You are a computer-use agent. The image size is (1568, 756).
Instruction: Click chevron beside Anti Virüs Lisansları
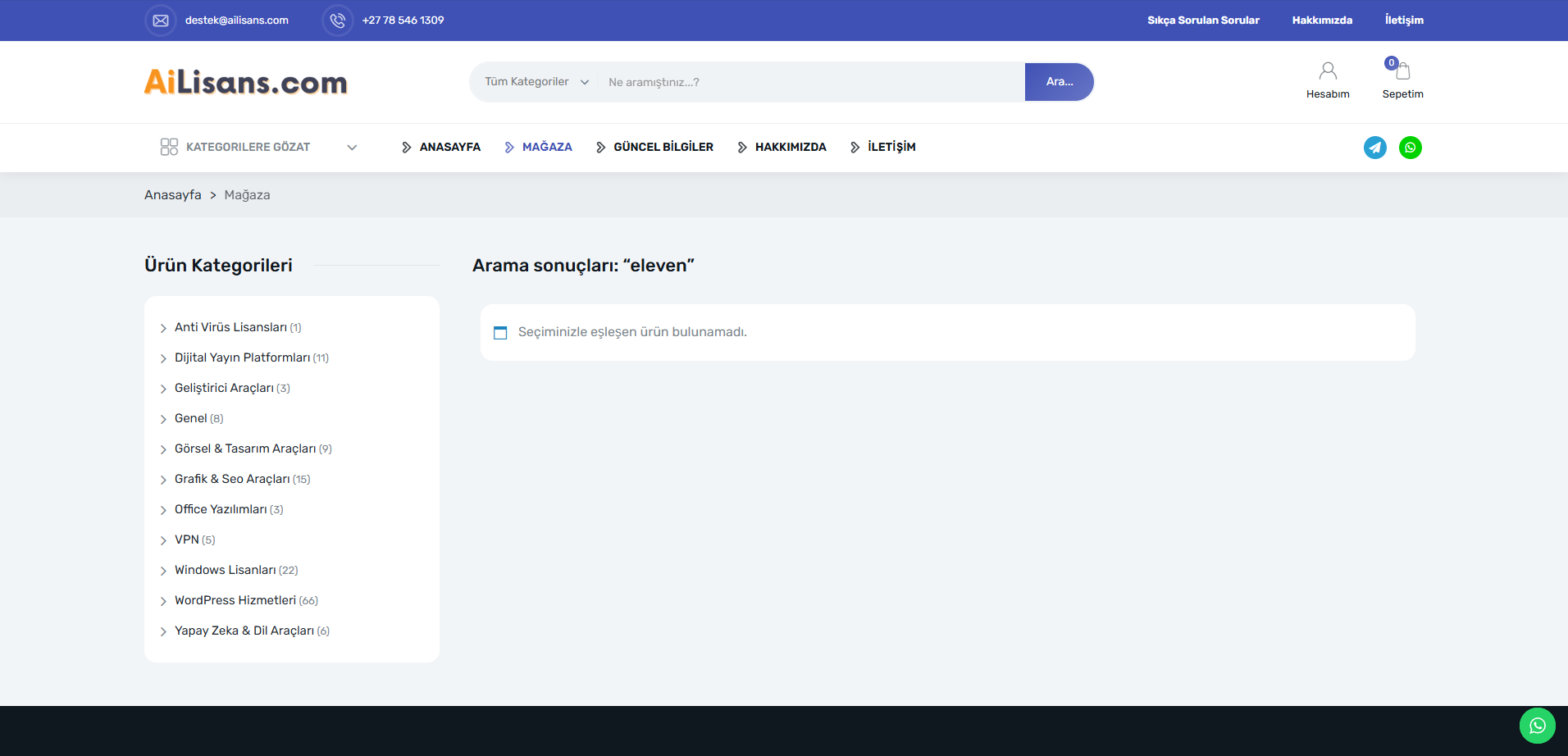tap(163, 328)
